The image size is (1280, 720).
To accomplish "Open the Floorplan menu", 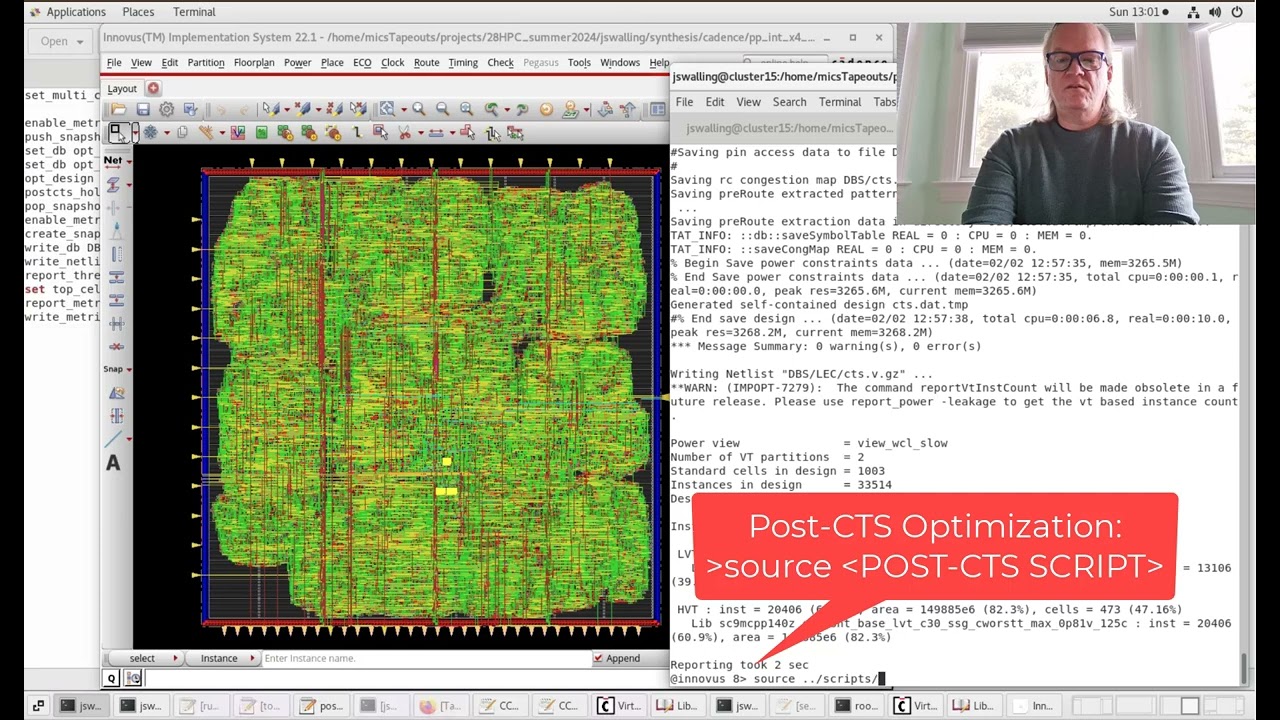I will click(254, 62).
